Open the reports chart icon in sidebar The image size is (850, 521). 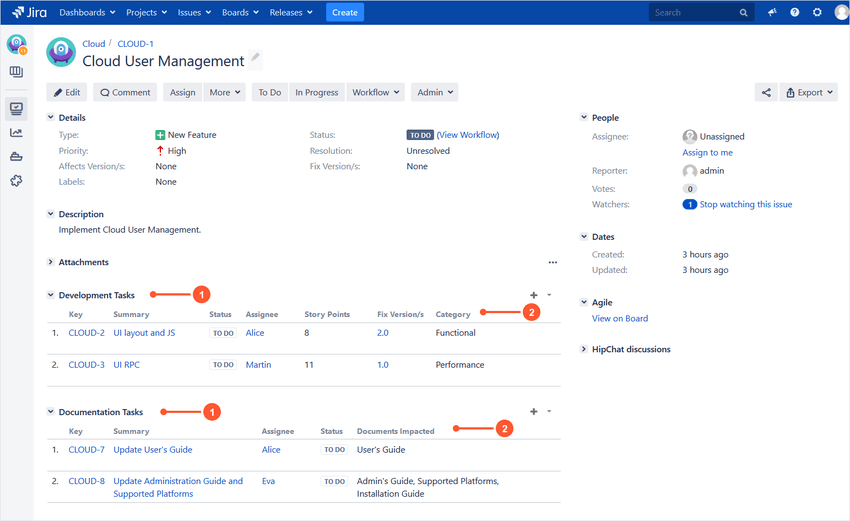16,133
